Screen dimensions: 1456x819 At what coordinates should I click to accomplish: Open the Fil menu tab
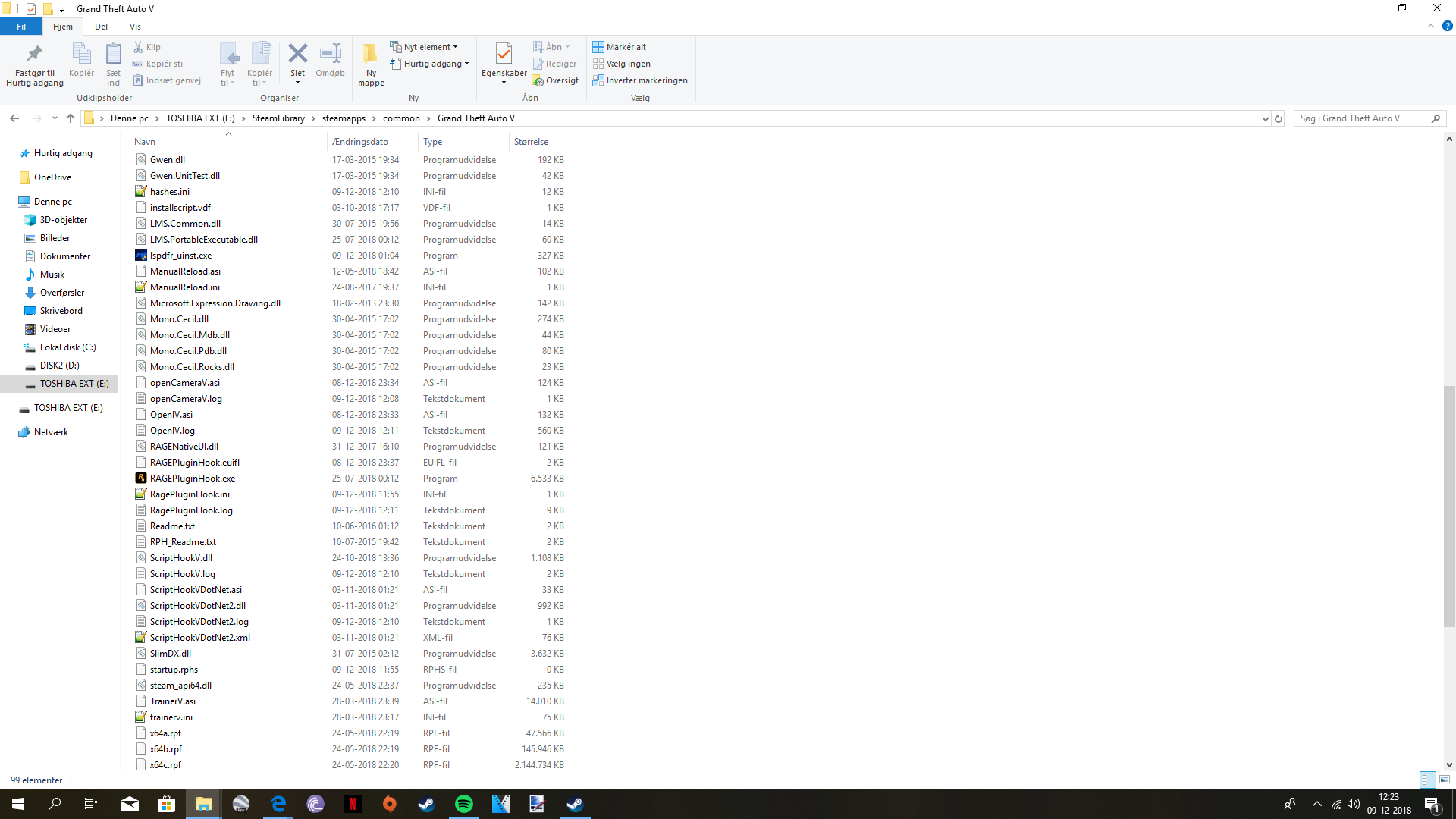pos(21,27)
